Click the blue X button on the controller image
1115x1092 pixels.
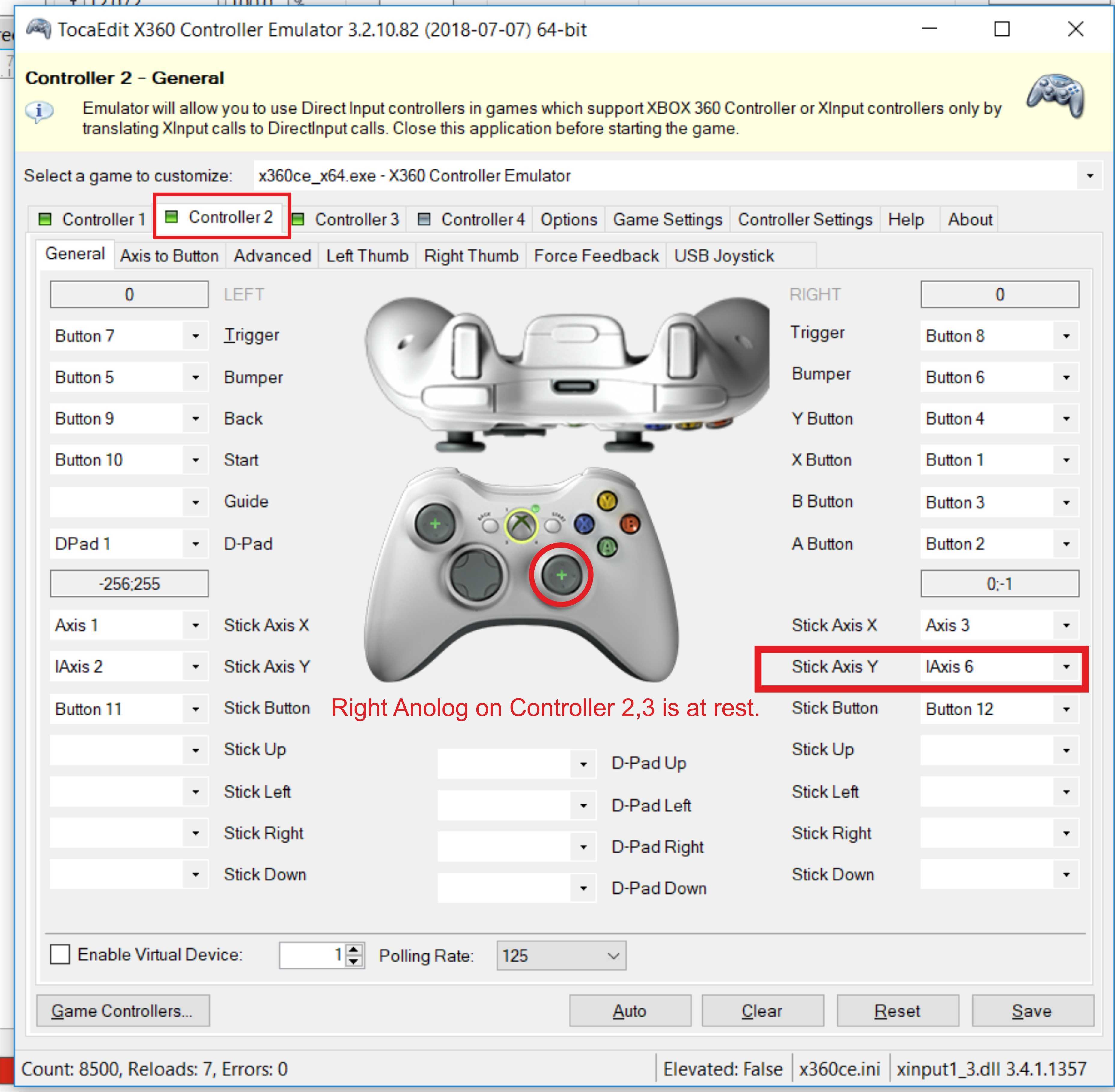click(584, 524)
